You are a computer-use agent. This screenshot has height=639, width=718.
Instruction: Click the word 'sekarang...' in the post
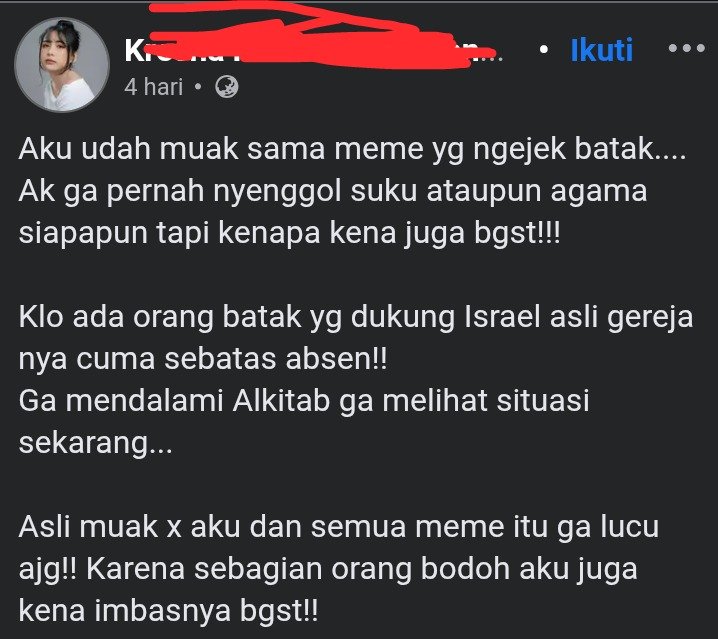[96, 443]
